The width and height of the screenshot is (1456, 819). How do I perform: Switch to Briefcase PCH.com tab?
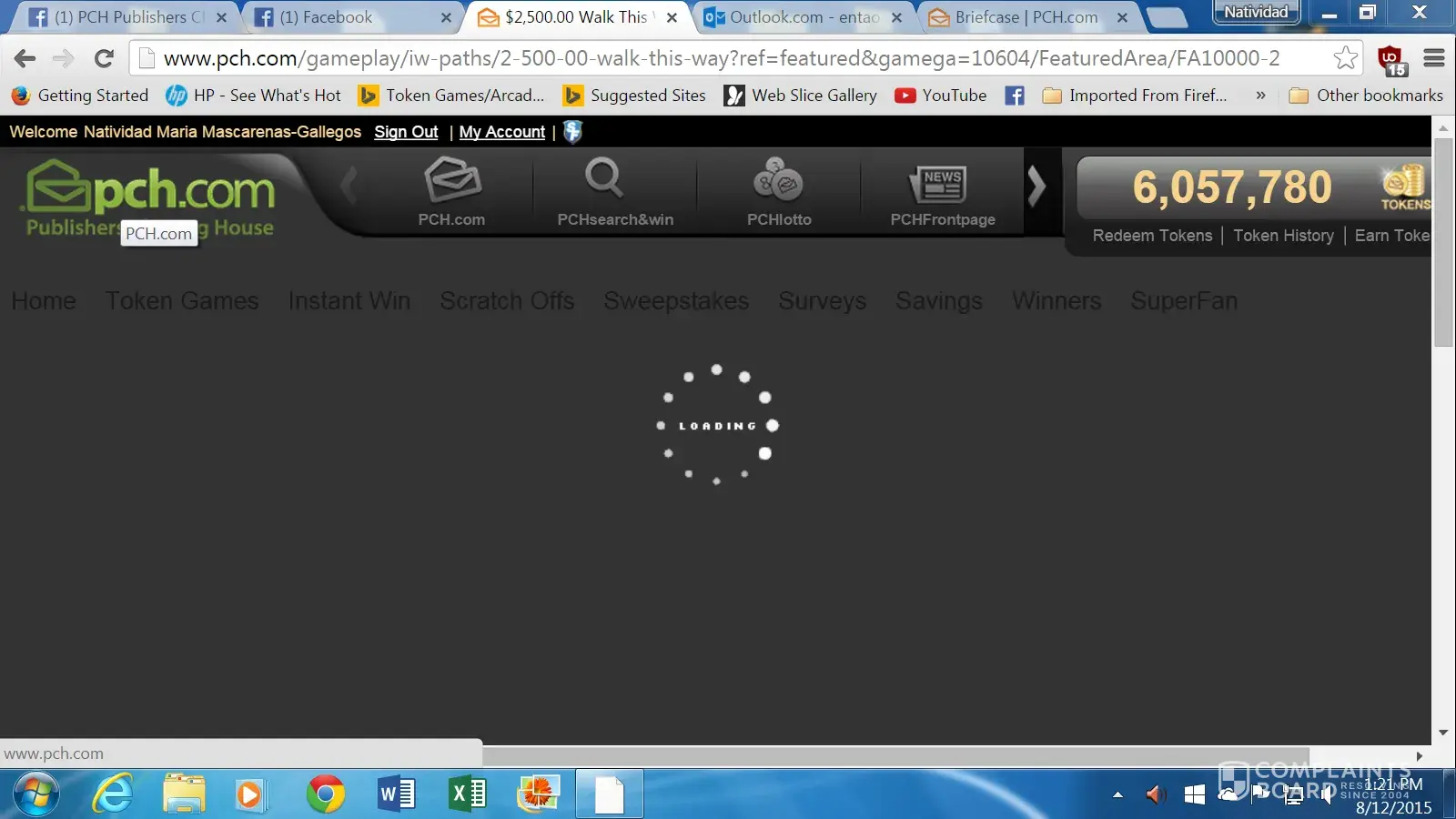click(1025, 17)
